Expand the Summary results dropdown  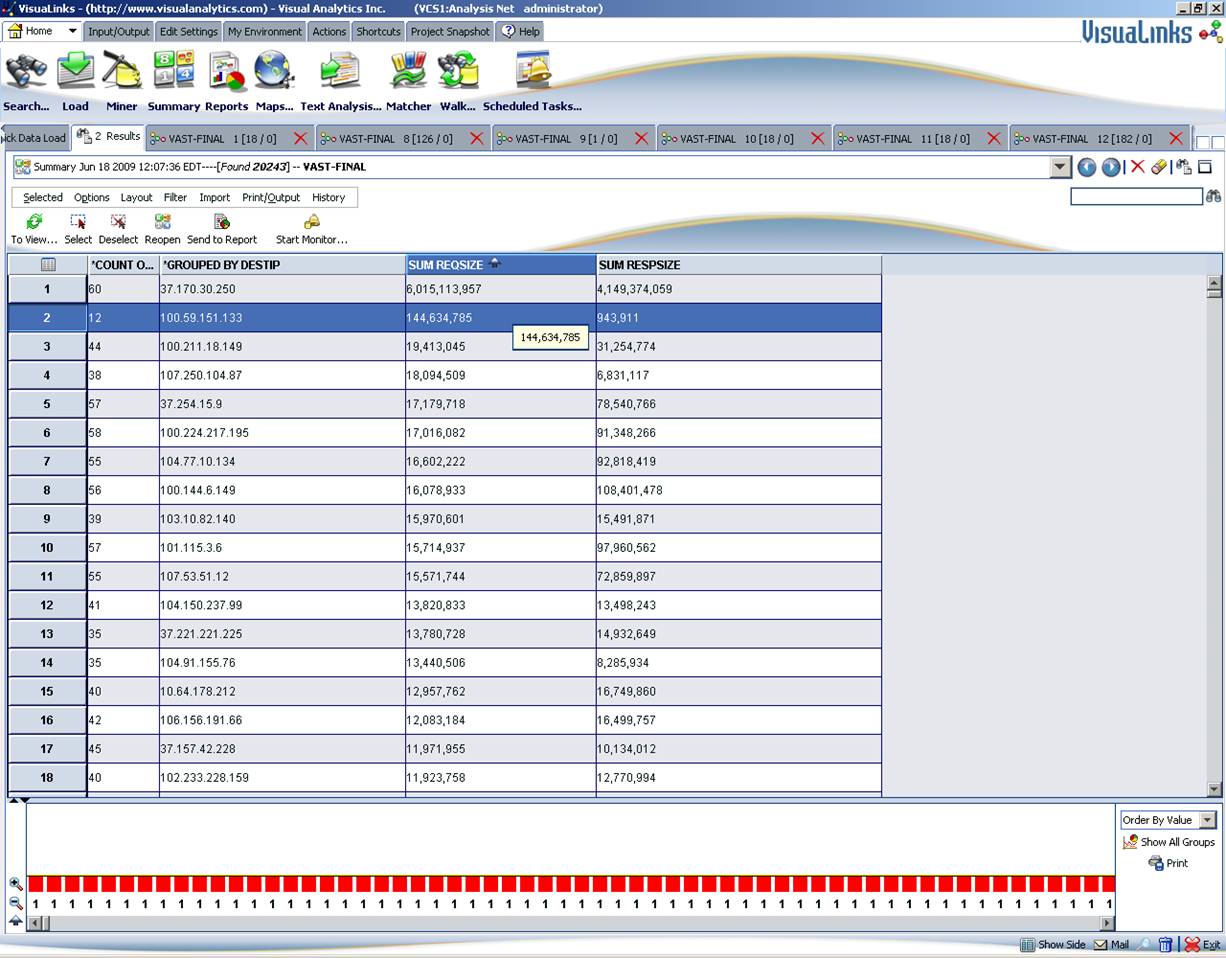[x=1061, y=167]
